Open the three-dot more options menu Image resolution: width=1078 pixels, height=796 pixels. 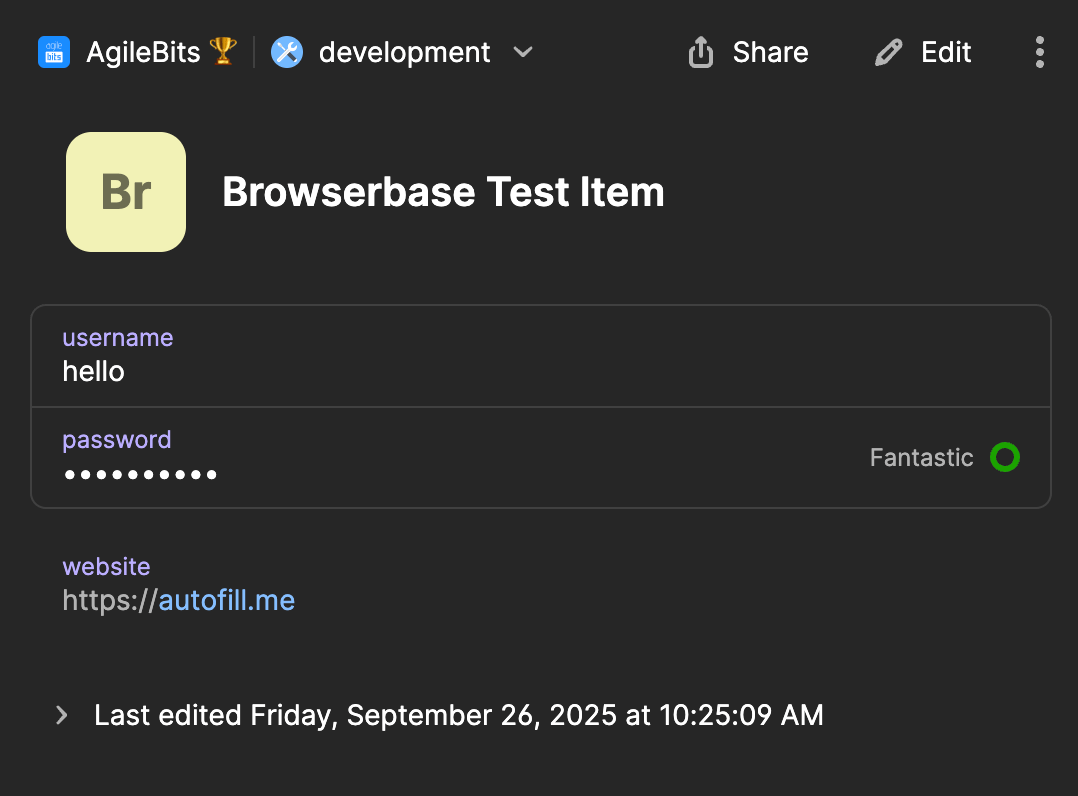[x=1040, y=52]
